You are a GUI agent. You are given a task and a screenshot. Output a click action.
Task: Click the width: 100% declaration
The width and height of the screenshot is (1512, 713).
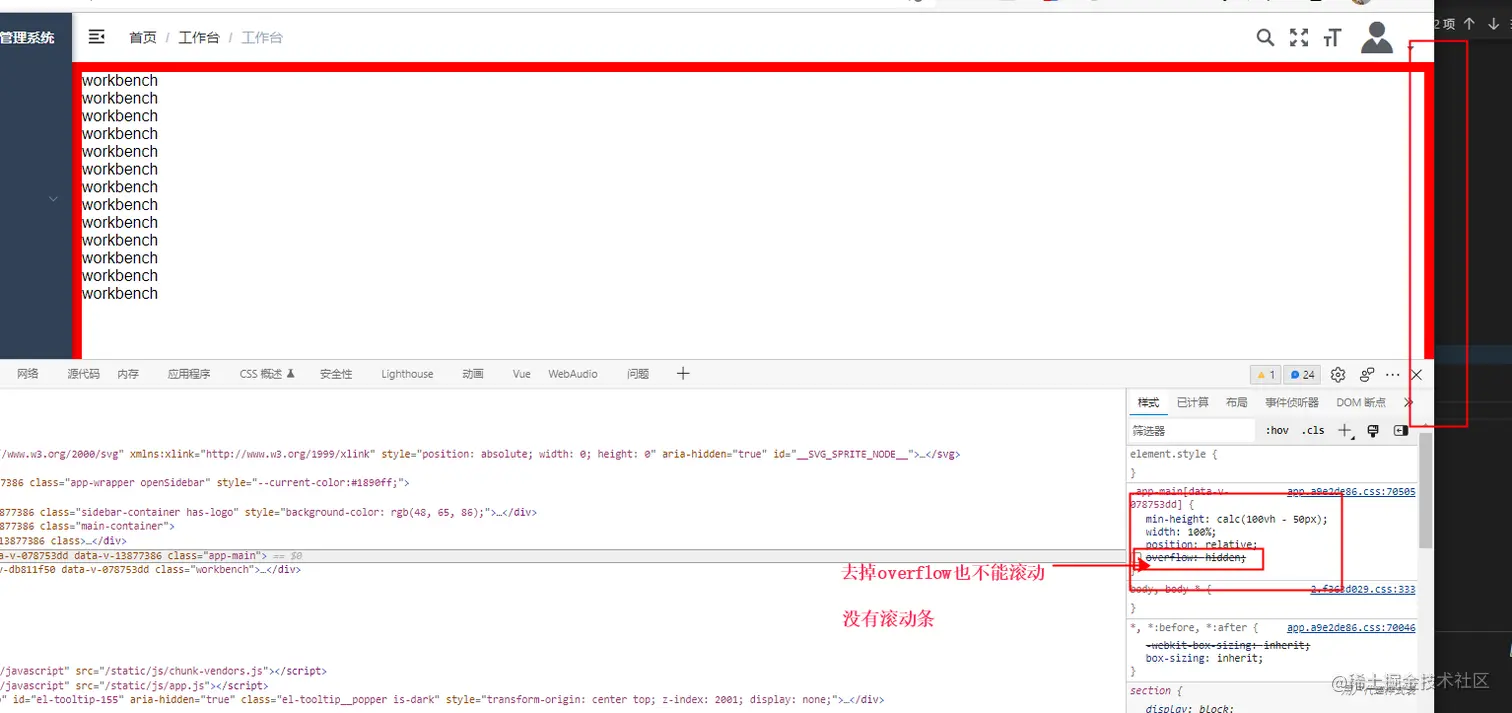(1180, 532)
